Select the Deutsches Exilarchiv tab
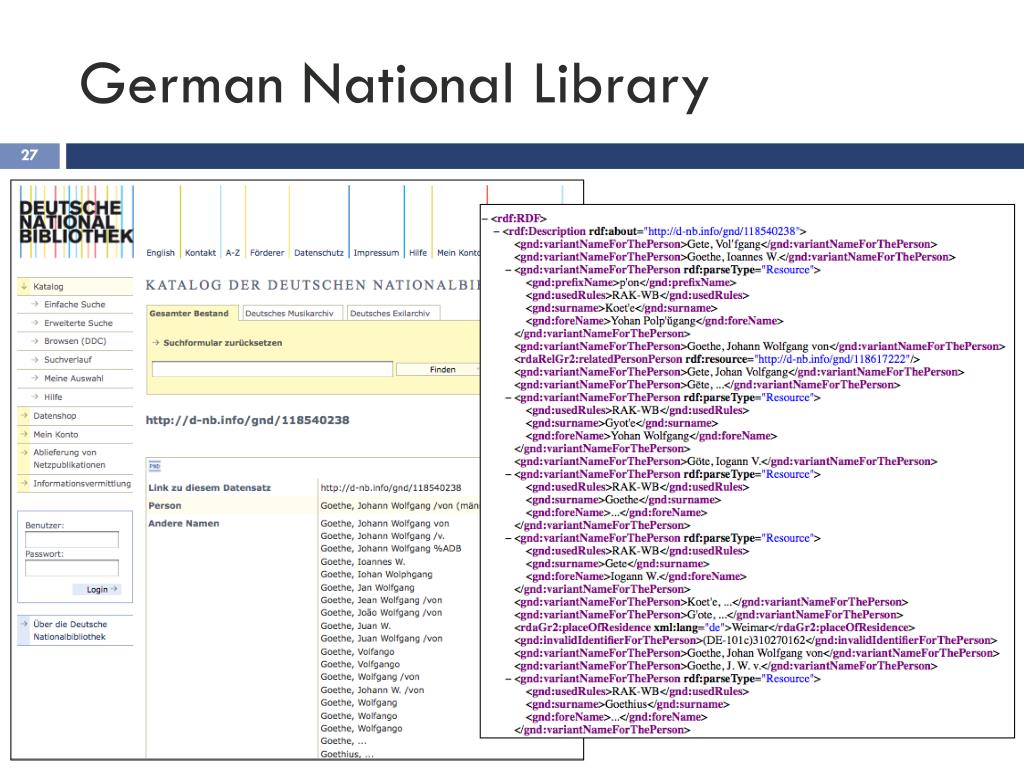This screenshot has height=768, width=1024. pos(391,313)
